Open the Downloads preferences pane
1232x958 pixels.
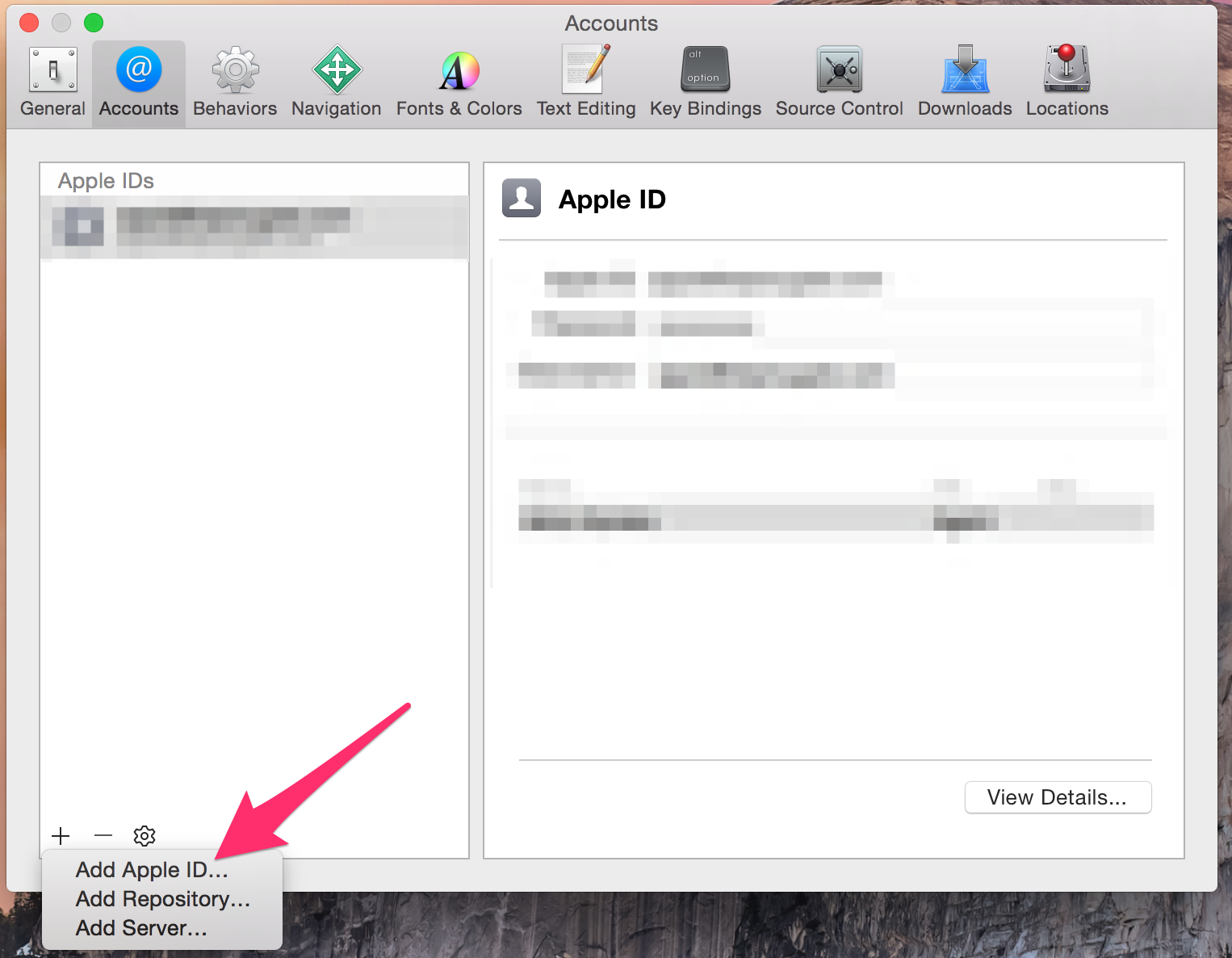(x=964, y=81)
